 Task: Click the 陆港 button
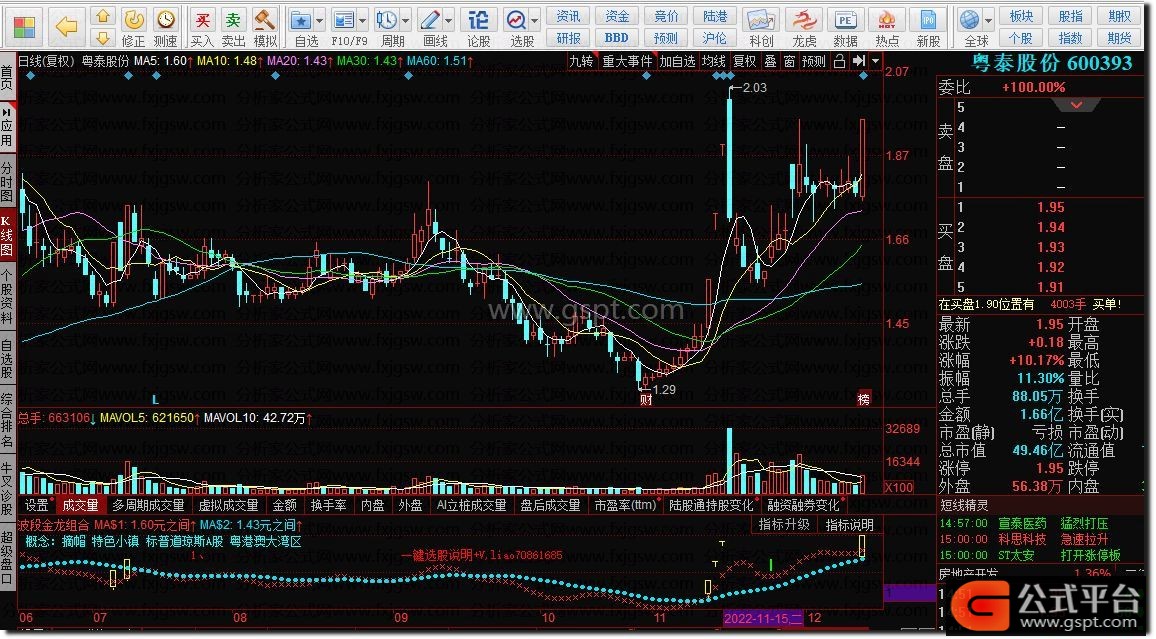[714, 16]
